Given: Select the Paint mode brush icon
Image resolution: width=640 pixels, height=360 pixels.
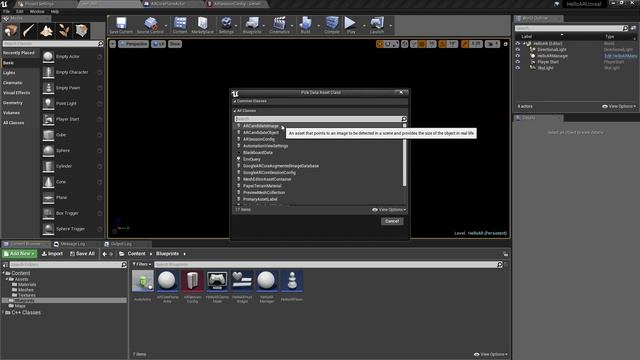Looking at the screenshot, I should 28,31.
